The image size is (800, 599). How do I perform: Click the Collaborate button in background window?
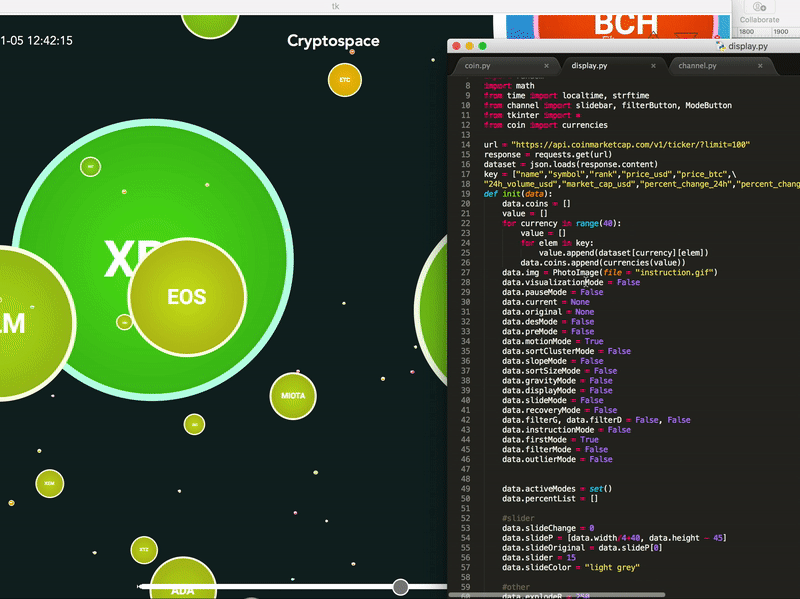click(x=760, y=13)
